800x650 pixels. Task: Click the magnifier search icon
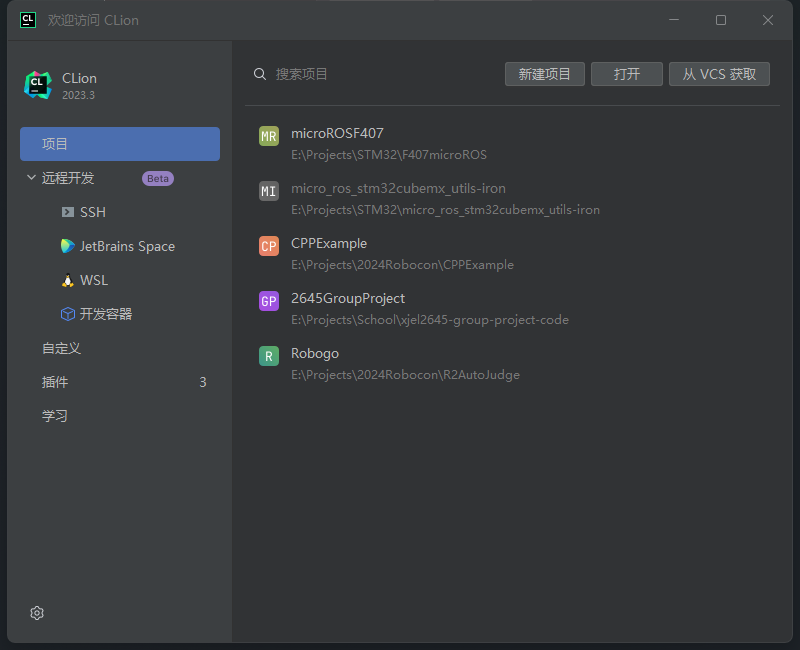260,74
